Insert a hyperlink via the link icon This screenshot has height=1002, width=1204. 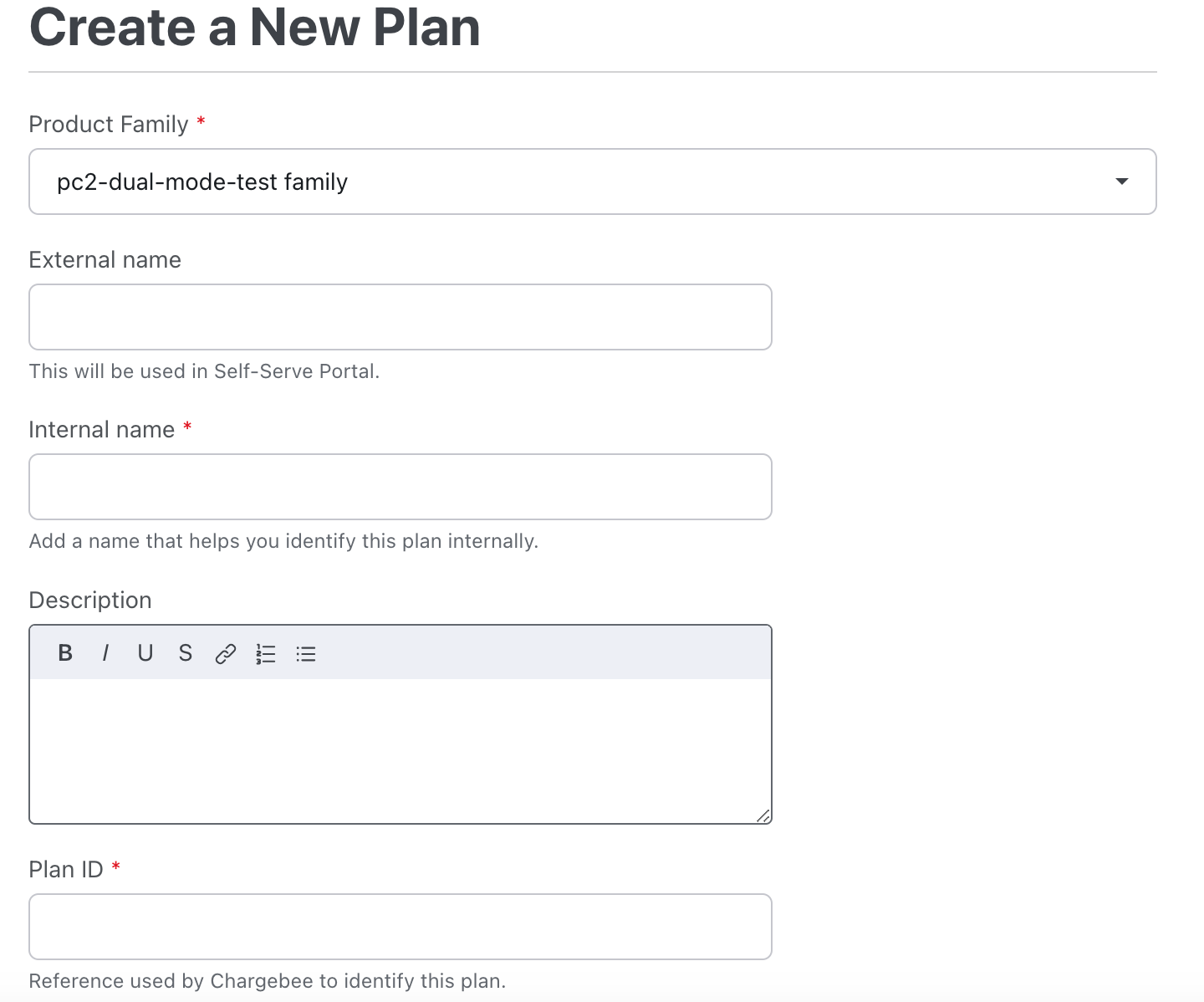[x=226, y=654]
